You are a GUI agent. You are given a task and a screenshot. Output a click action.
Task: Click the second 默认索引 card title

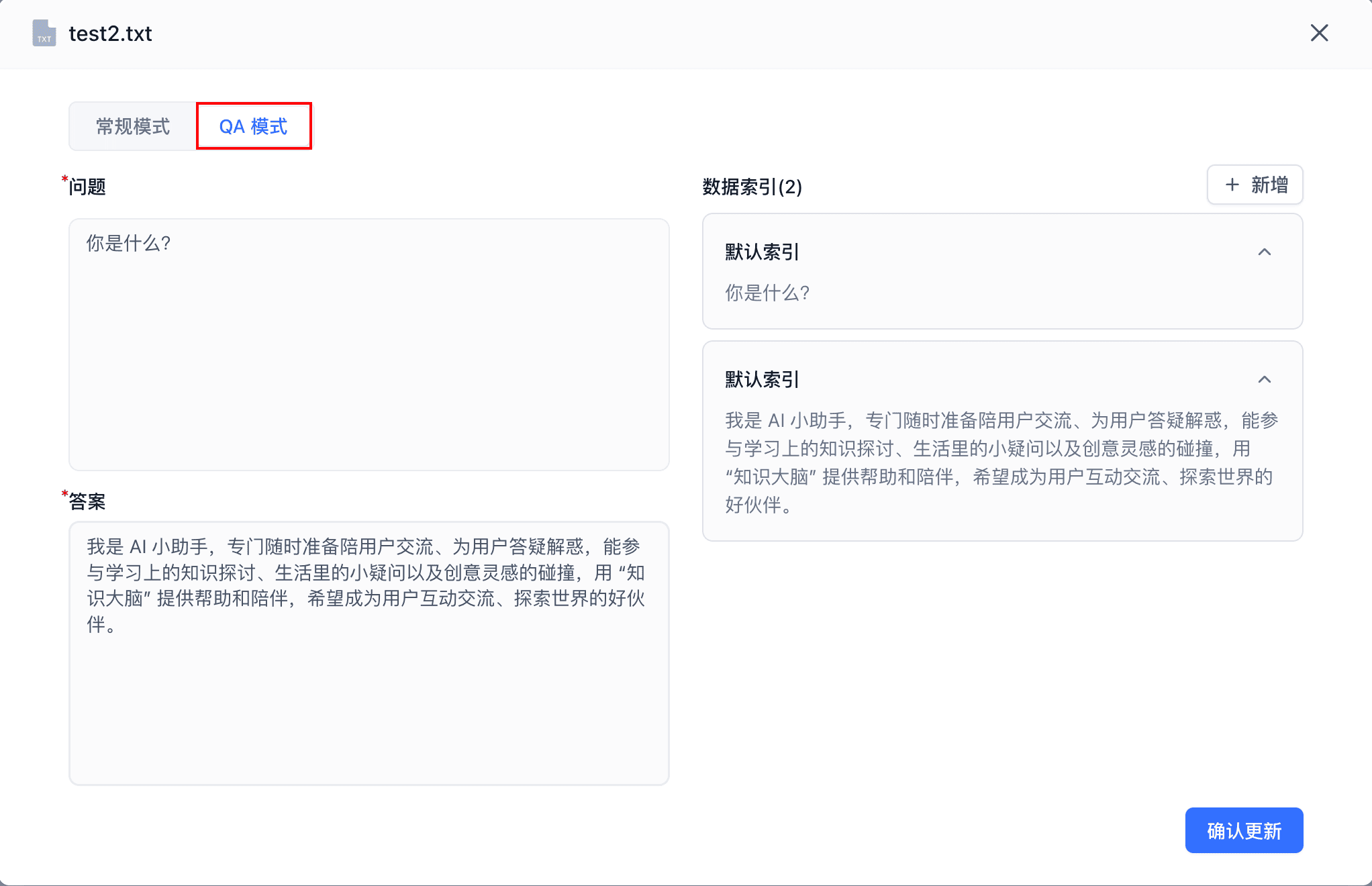point(762,380)
